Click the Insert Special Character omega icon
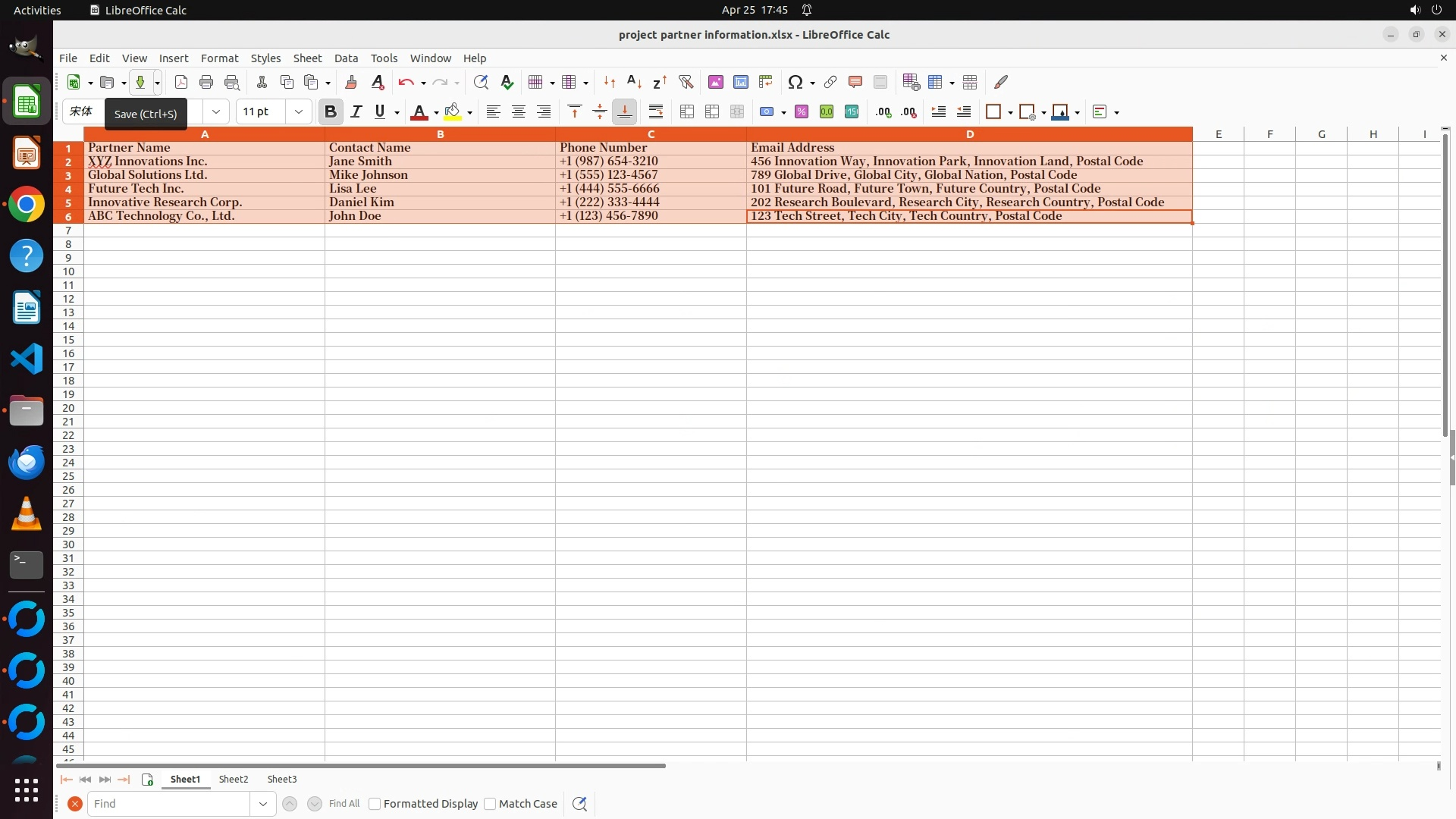1456x819 pixels. 795,82
